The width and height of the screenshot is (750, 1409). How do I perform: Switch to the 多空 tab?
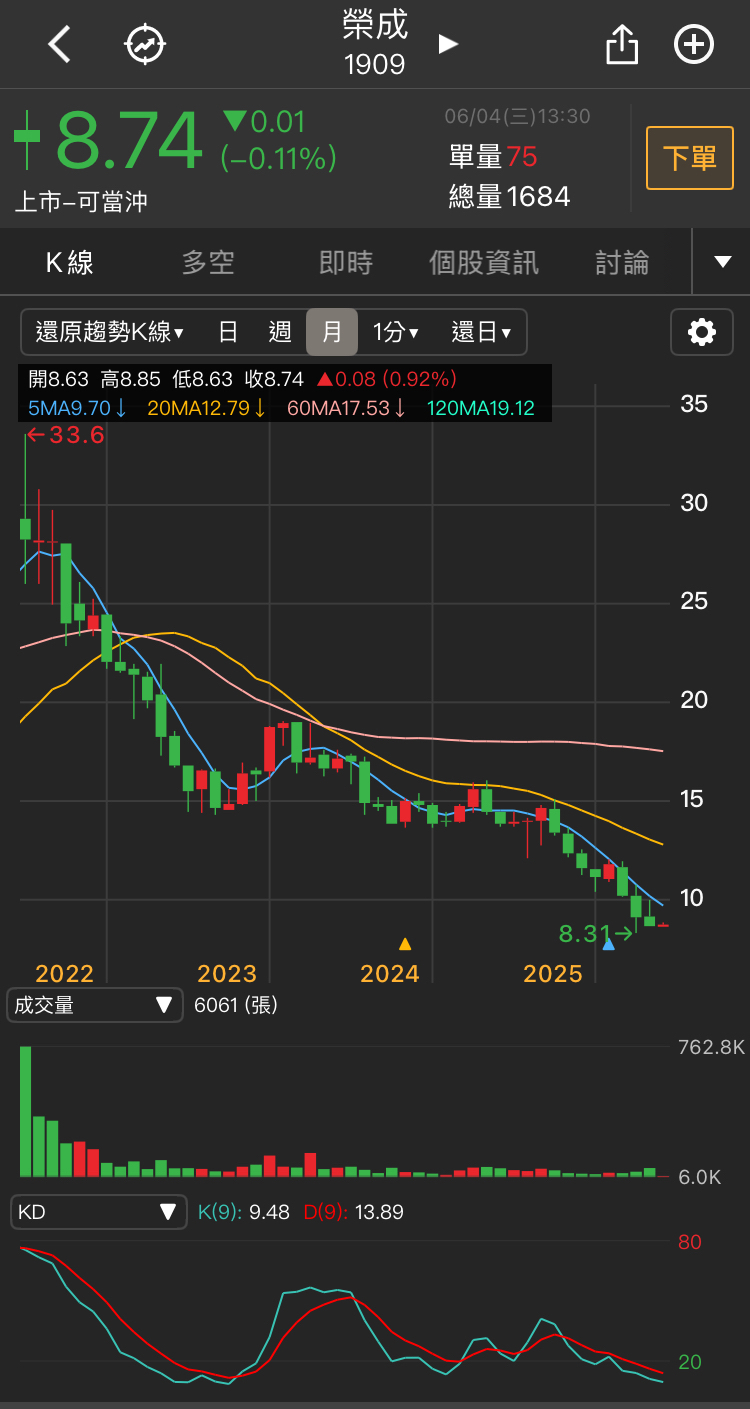click(208, 263)
